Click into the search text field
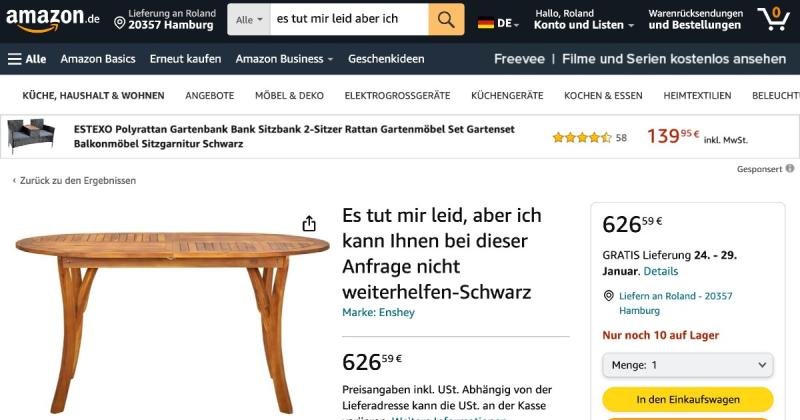Image resolution: width=800 pixels, height=420 pixels. [x=349, y=19]
